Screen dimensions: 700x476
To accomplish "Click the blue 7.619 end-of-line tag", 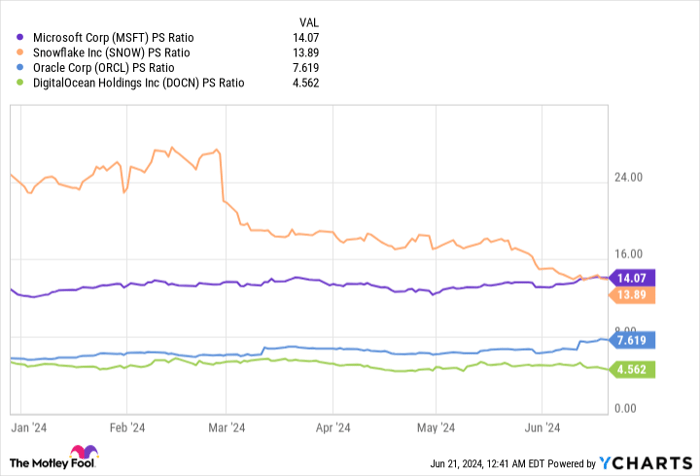I will coord(632,340).
